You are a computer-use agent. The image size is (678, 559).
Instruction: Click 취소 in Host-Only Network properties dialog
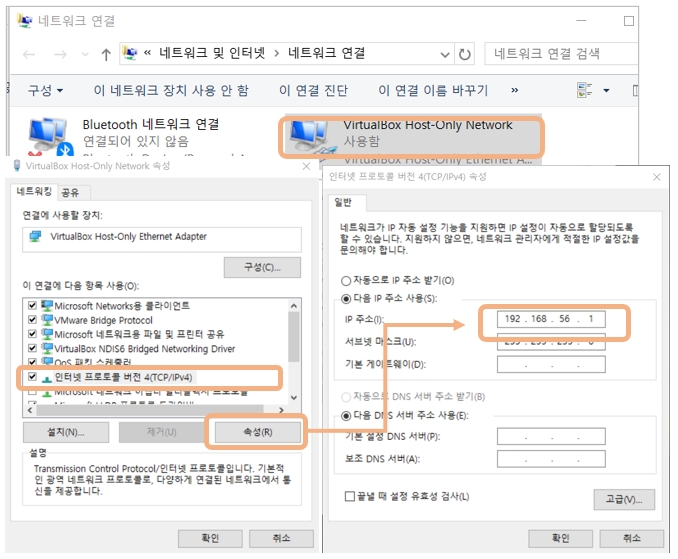pos(281,538)
